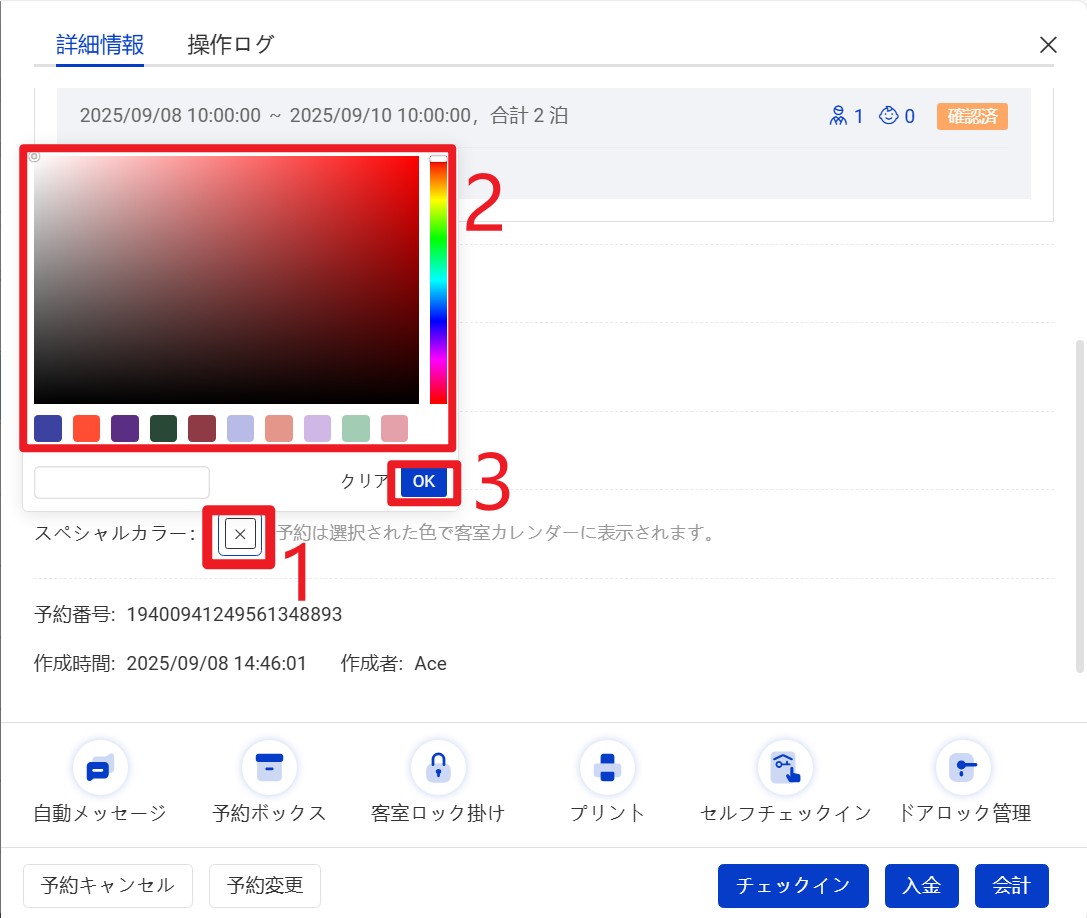Click the 予約変更 button
The width and height of the screenshot is (1087, 918).
coord(264,885)
